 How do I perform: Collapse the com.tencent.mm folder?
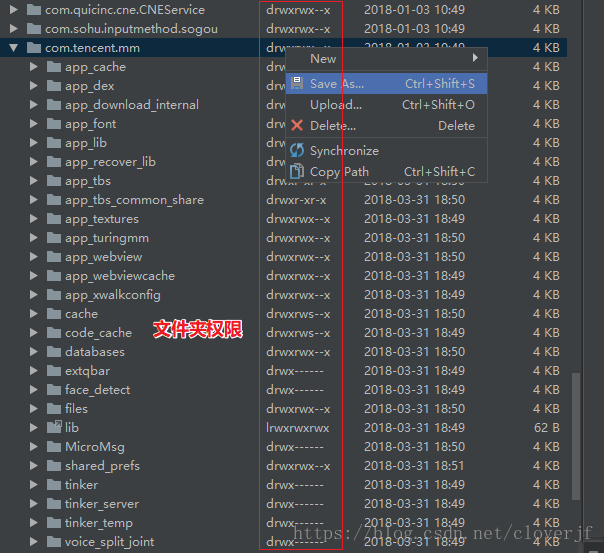tap(14, 48)
